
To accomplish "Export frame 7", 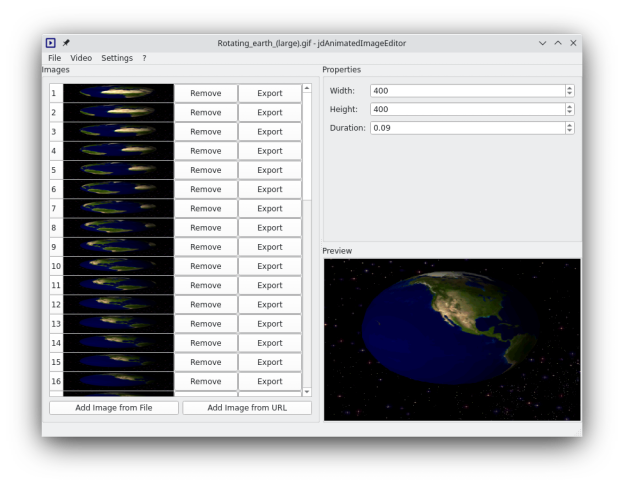I will (270, 209).
